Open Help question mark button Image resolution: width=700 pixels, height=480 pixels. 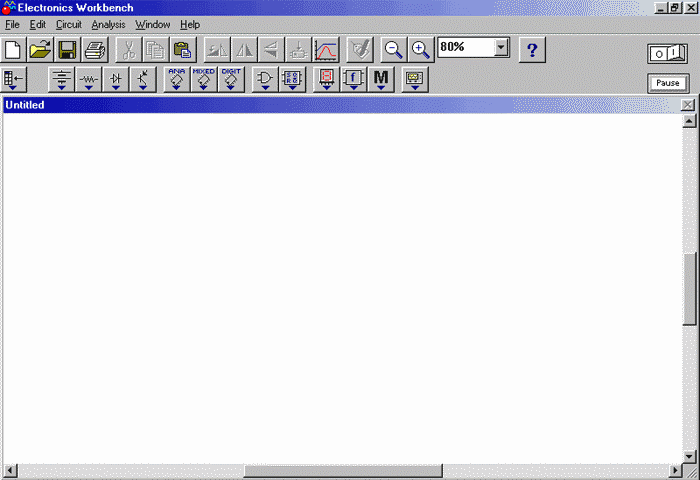(532, 50)
